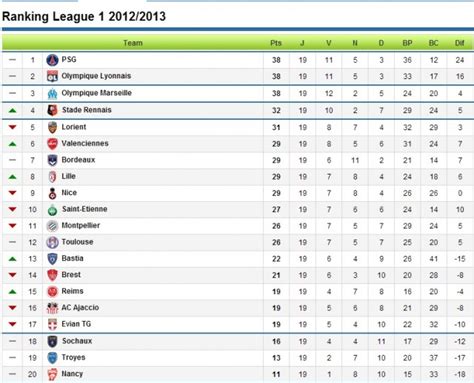Click the BP column header
The image size is (474, 383).
407,43
